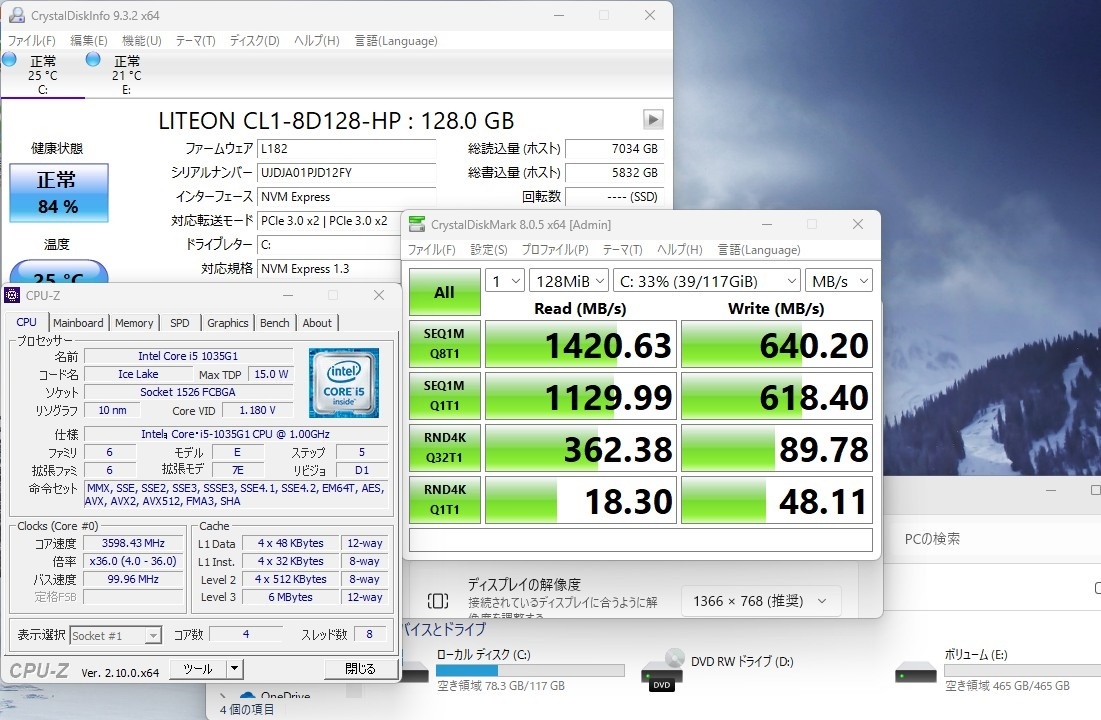Screen dimensions: 1101x720
Task: Expand the 1366 × 768 resolution dropdown
Action: (760, 601)
